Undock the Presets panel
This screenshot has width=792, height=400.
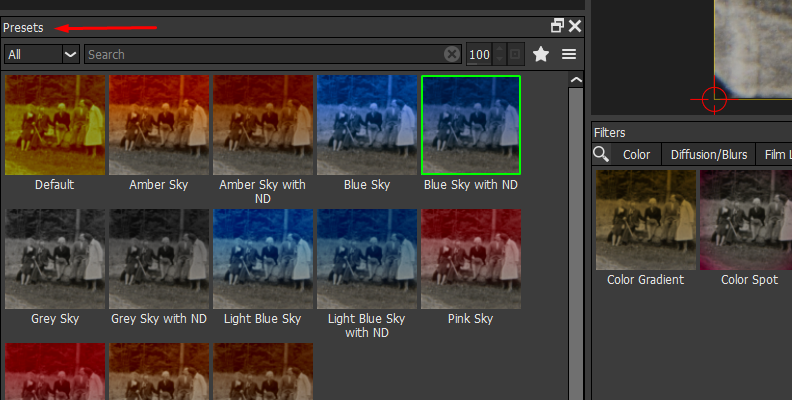(x=557, y=27)
